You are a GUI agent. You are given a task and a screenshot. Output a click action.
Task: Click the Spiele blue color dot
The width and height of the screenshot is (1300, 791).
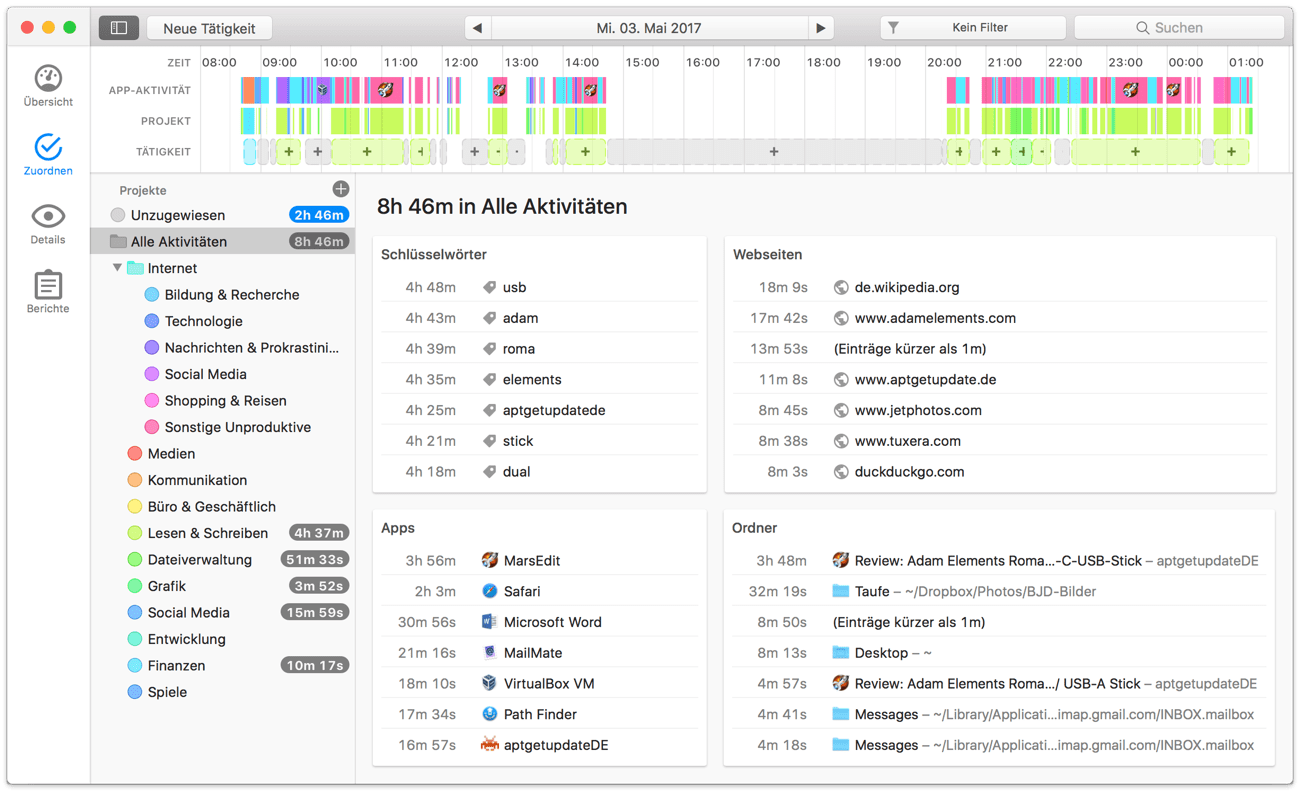[x=135, y=692]
